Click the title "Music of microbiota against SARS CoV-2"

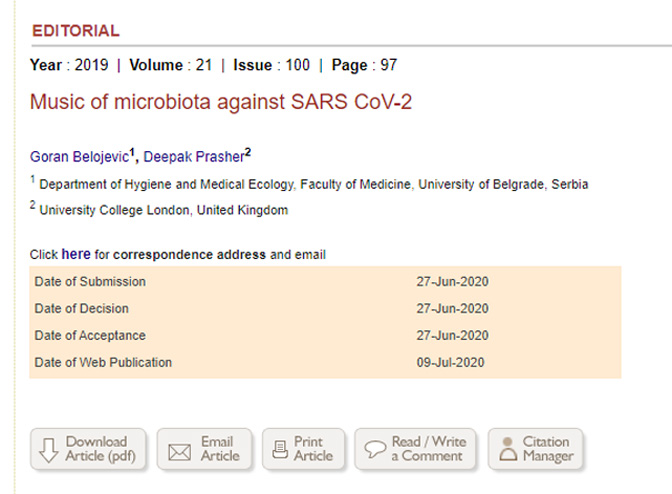[x=220, y=101]
